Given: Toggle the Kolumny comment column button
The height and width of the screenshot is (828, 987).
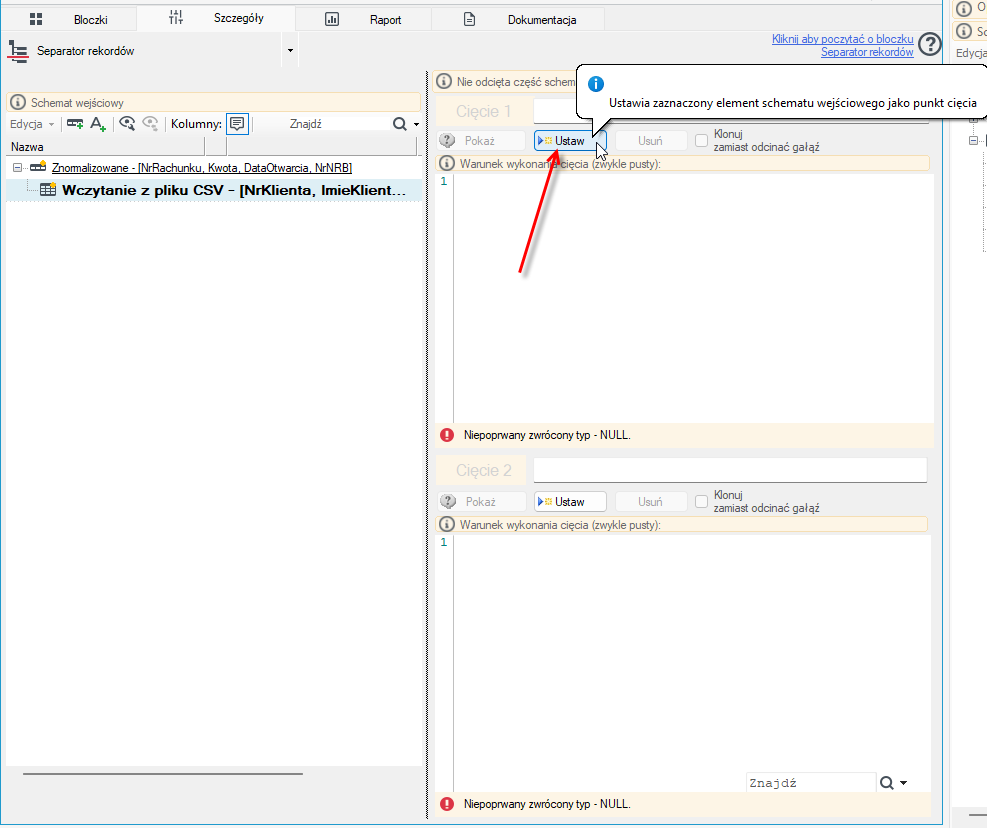Looking at the screenshot, I should tap(237, 124).
